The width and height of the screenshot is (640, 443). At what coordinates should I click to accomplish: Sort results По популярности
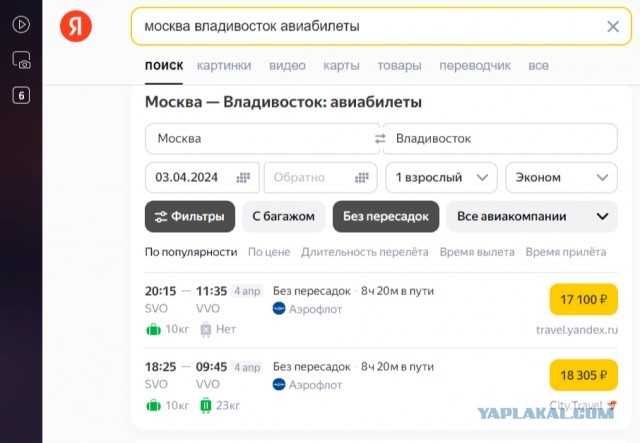point(191,252)
